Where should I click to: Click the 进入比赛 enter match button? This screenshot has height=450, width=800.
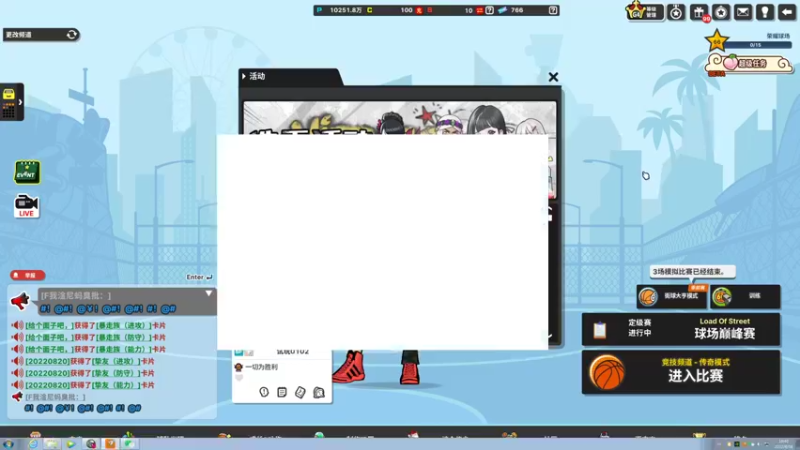pyautogui.click(x=681, y=372)
